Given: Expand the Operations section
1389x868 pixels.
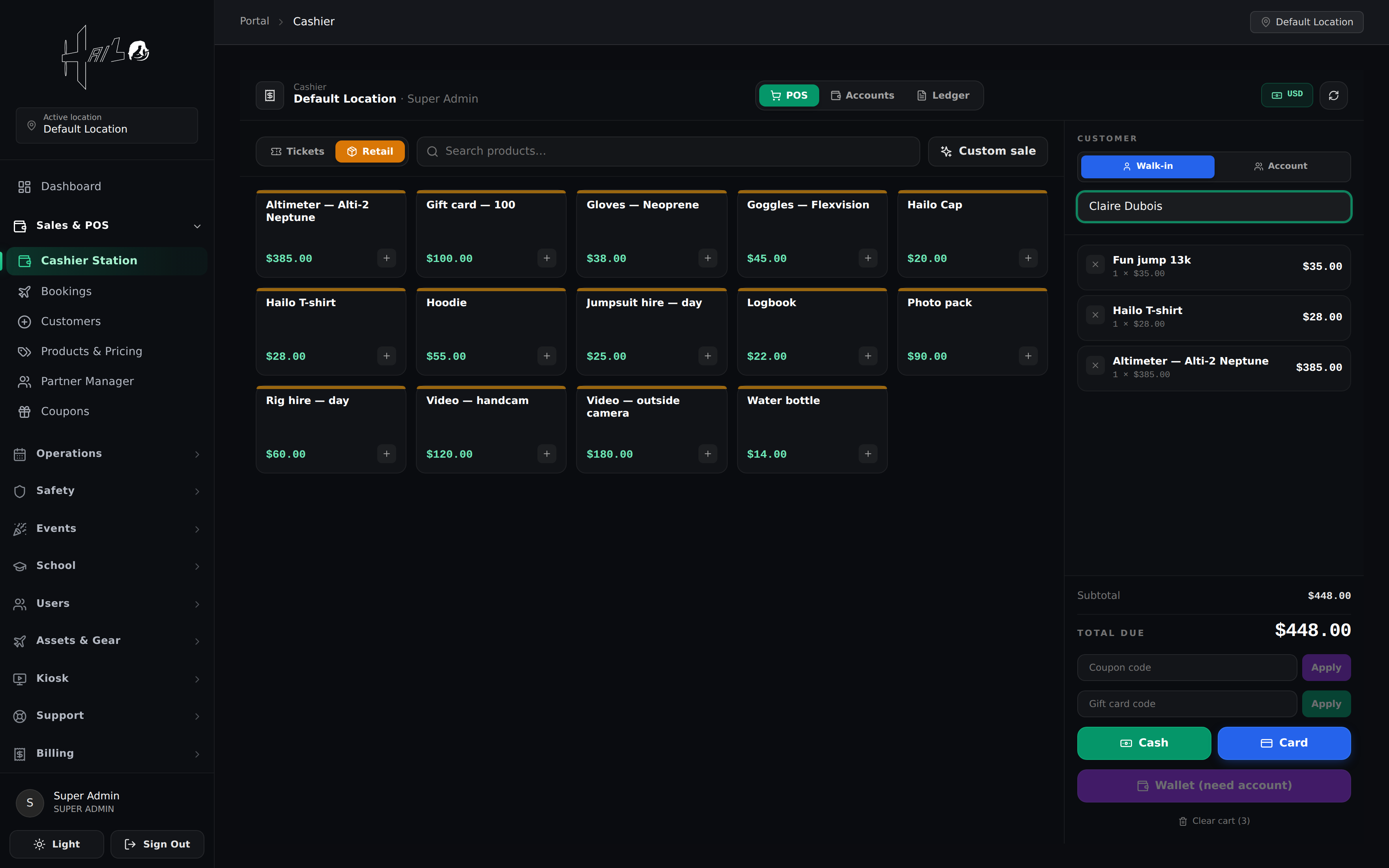Looking at the screenshot, I should [x=107, y=454].
